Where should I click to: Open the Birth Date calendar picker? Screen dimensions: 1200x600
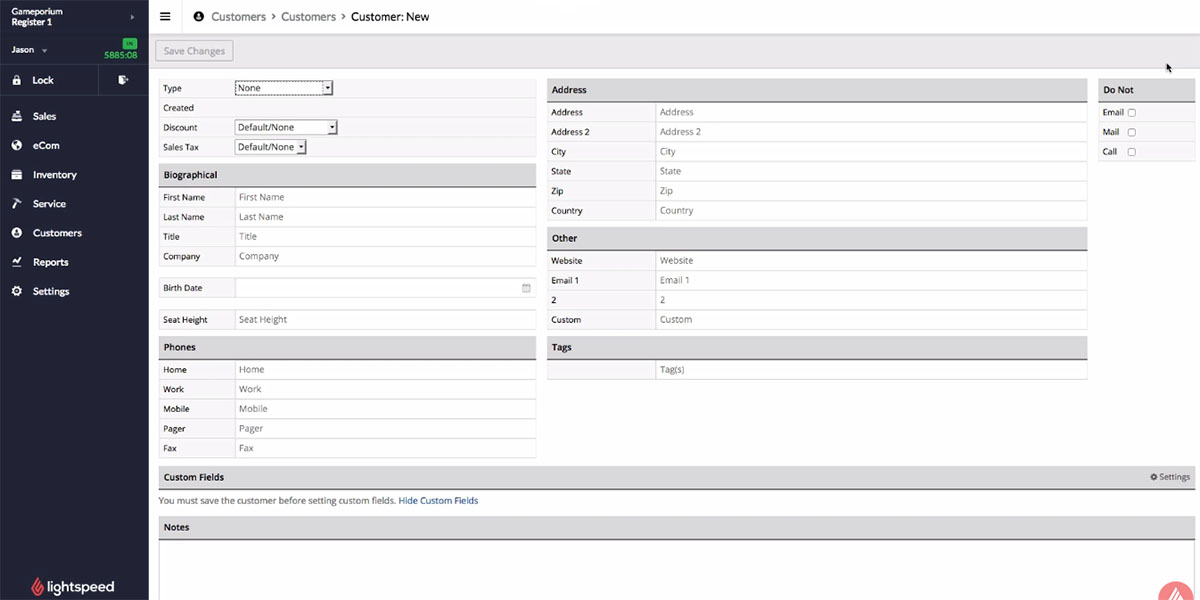coord(526,288)
